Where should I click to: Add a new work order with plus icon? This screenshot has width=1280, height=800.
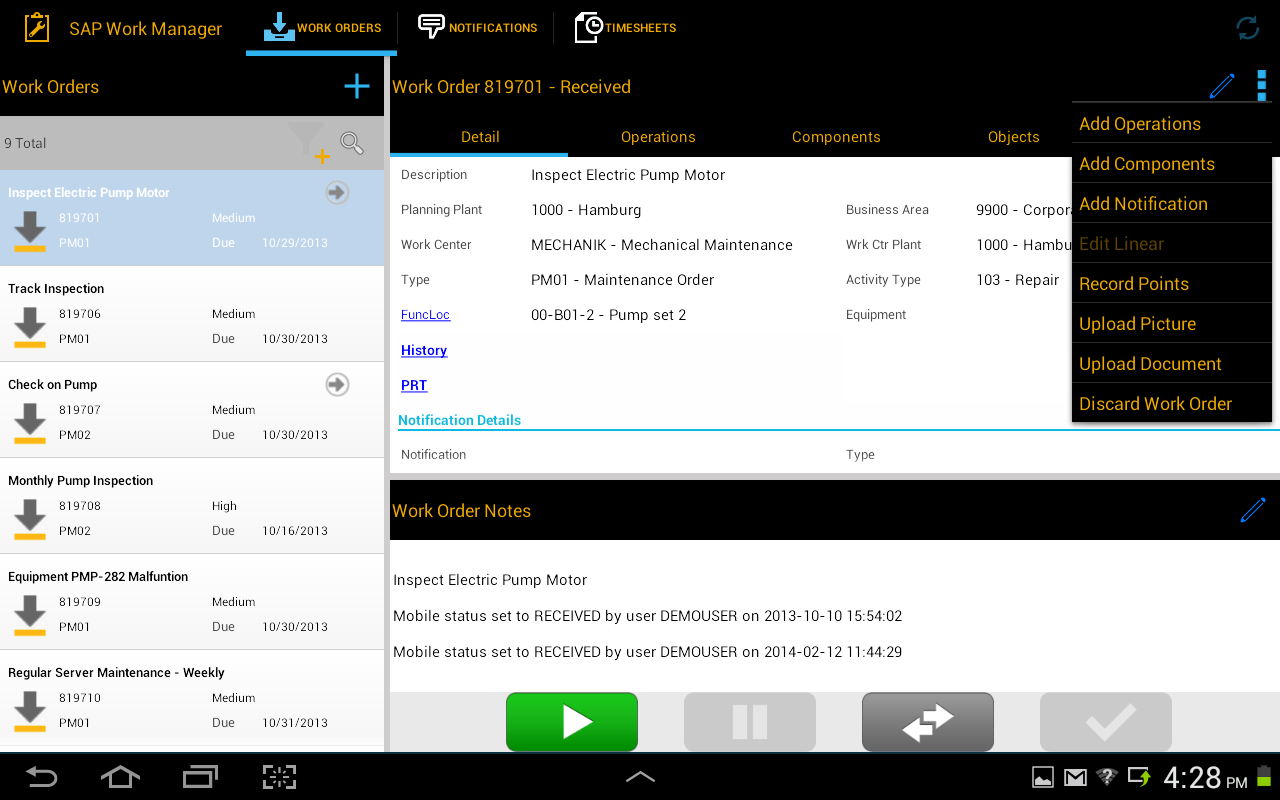[x=357, y=87]
